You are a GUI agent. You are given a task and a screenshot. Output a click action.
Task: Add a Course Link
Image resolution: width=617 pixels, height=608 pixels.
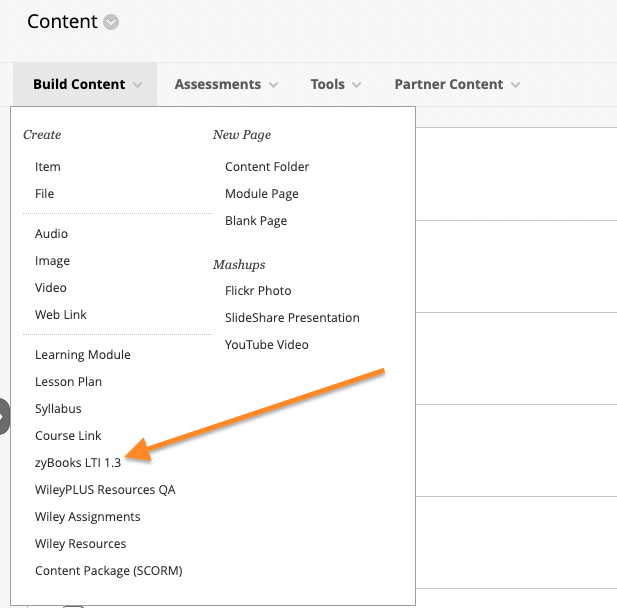pos(68,436)
